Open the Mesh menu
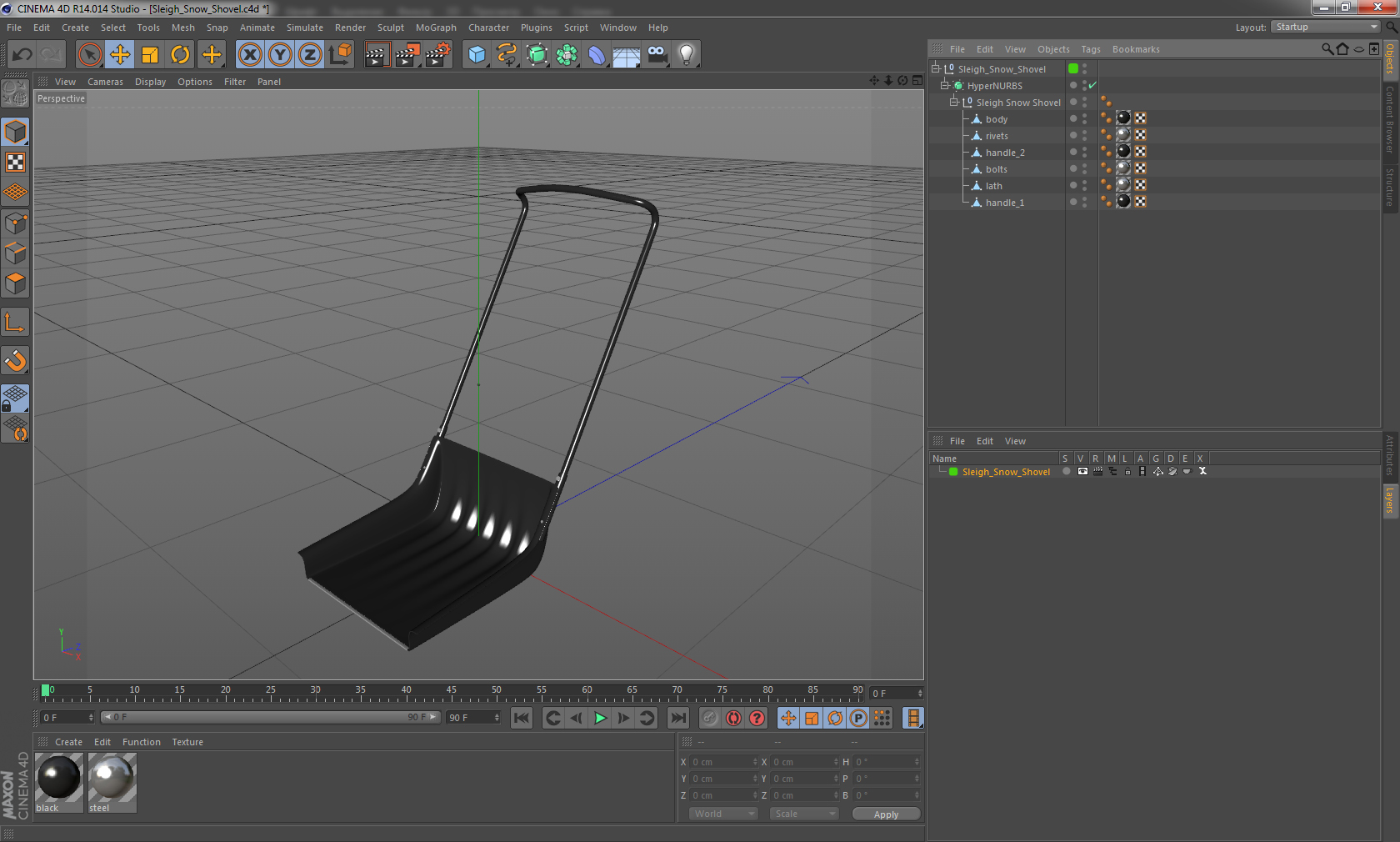Viewport: 1400px width, 842px height. (183, 28)
